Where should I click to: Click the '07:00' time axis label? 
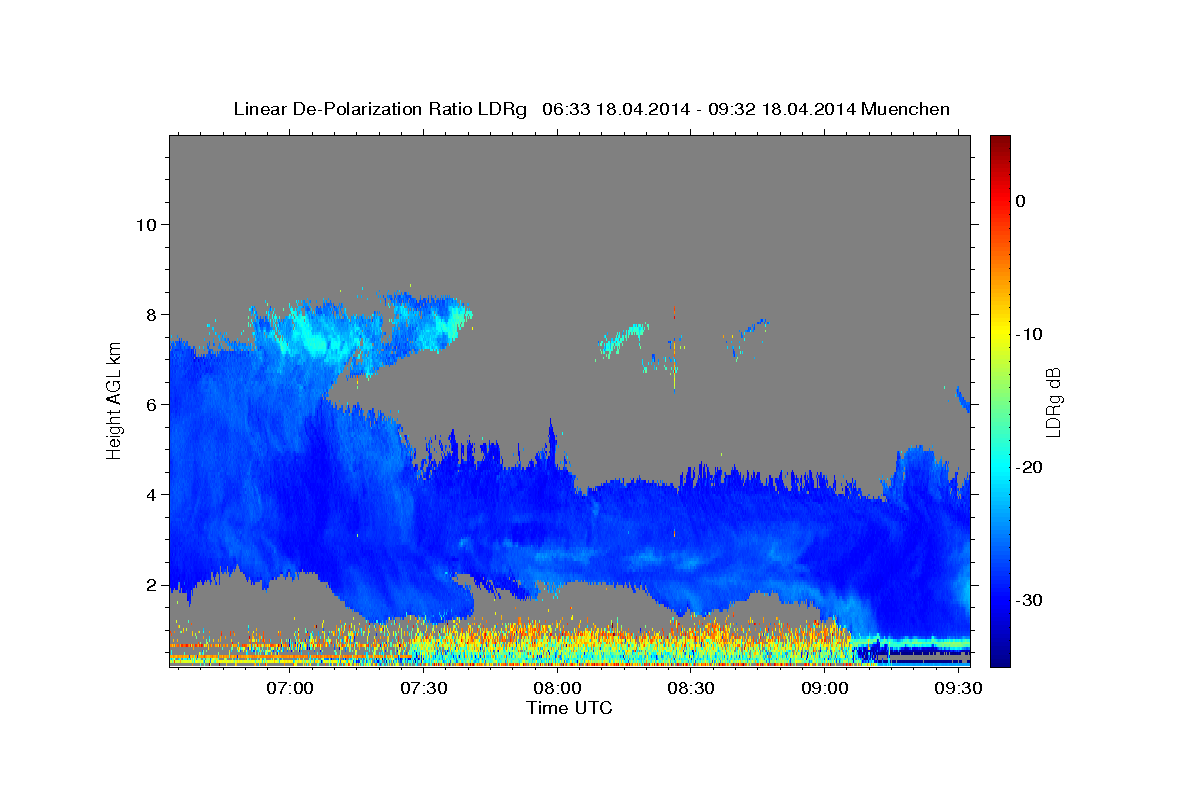292,689
